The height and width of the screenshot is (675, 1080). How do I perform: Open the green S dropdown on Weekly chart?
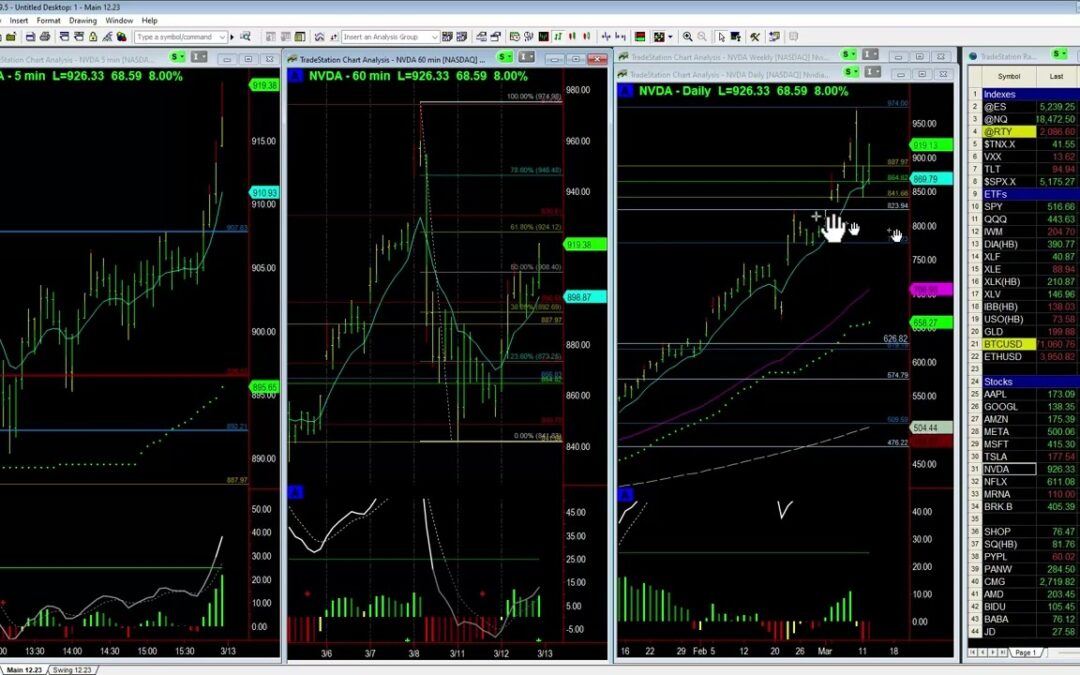pos(848,54)
